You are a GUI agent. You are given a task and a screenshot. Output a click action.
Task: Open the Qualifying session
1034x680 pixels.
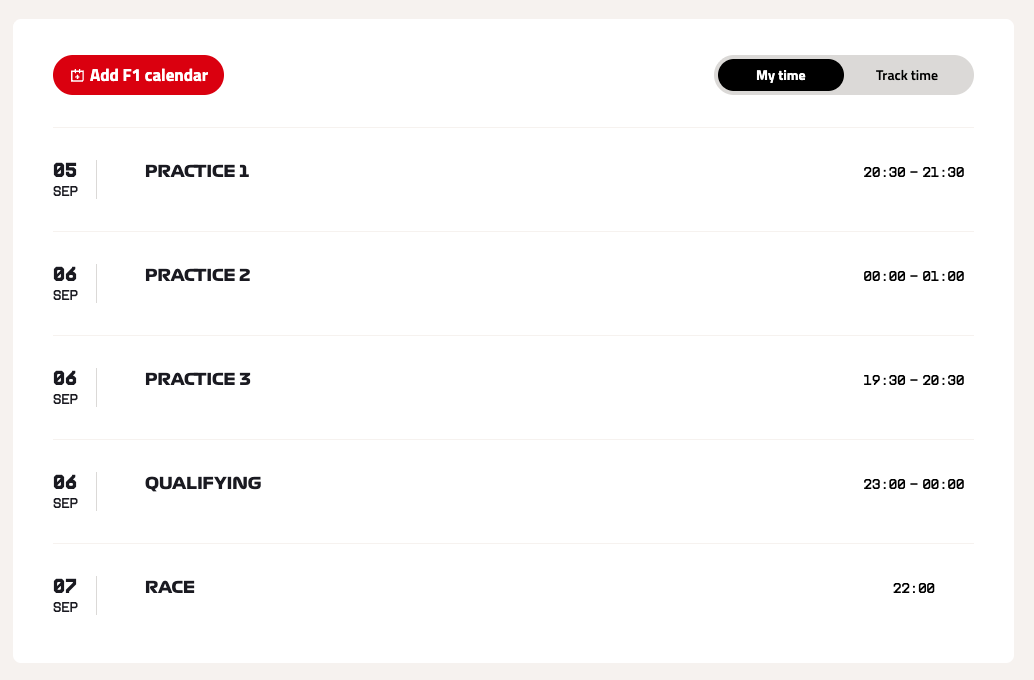click(x=203, y=483)
